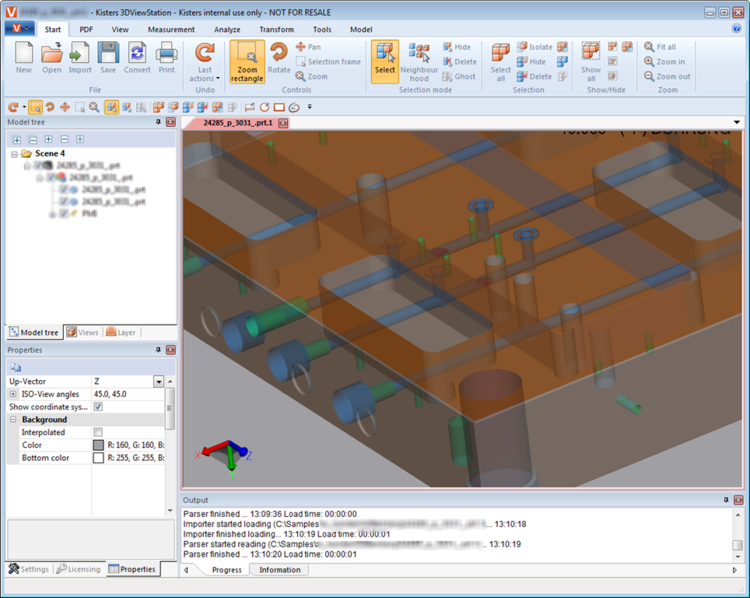Screen dimensions: 750x598
Task: Expand ISO-View angles property
Action: pyautogui.click(x=13, y=394)
